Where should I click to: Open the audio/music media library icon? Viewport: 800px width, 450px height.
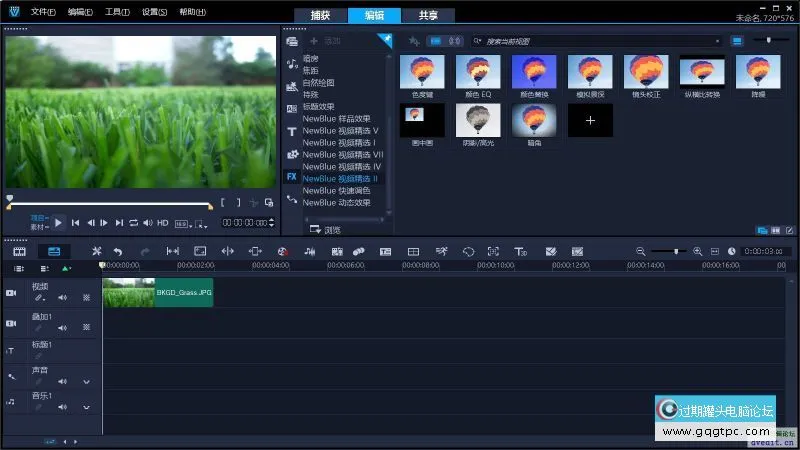[x=291, y=64]
